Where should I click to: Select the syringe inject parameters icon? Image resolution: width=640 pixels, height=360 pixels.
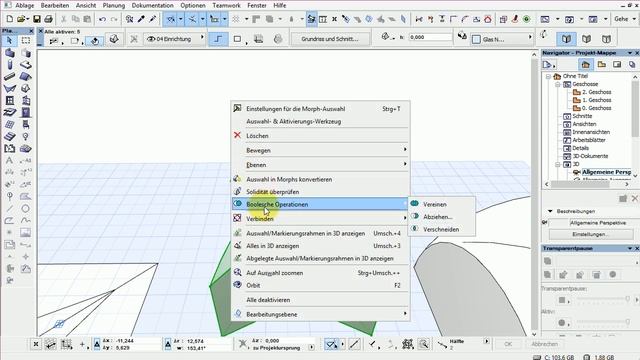153,19
